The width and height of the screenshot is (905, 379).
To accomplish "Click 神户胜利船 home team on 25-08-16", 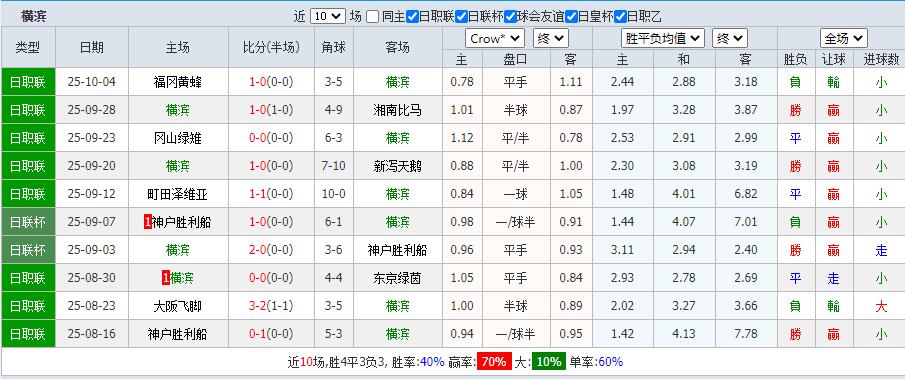I will pos(178,334).
